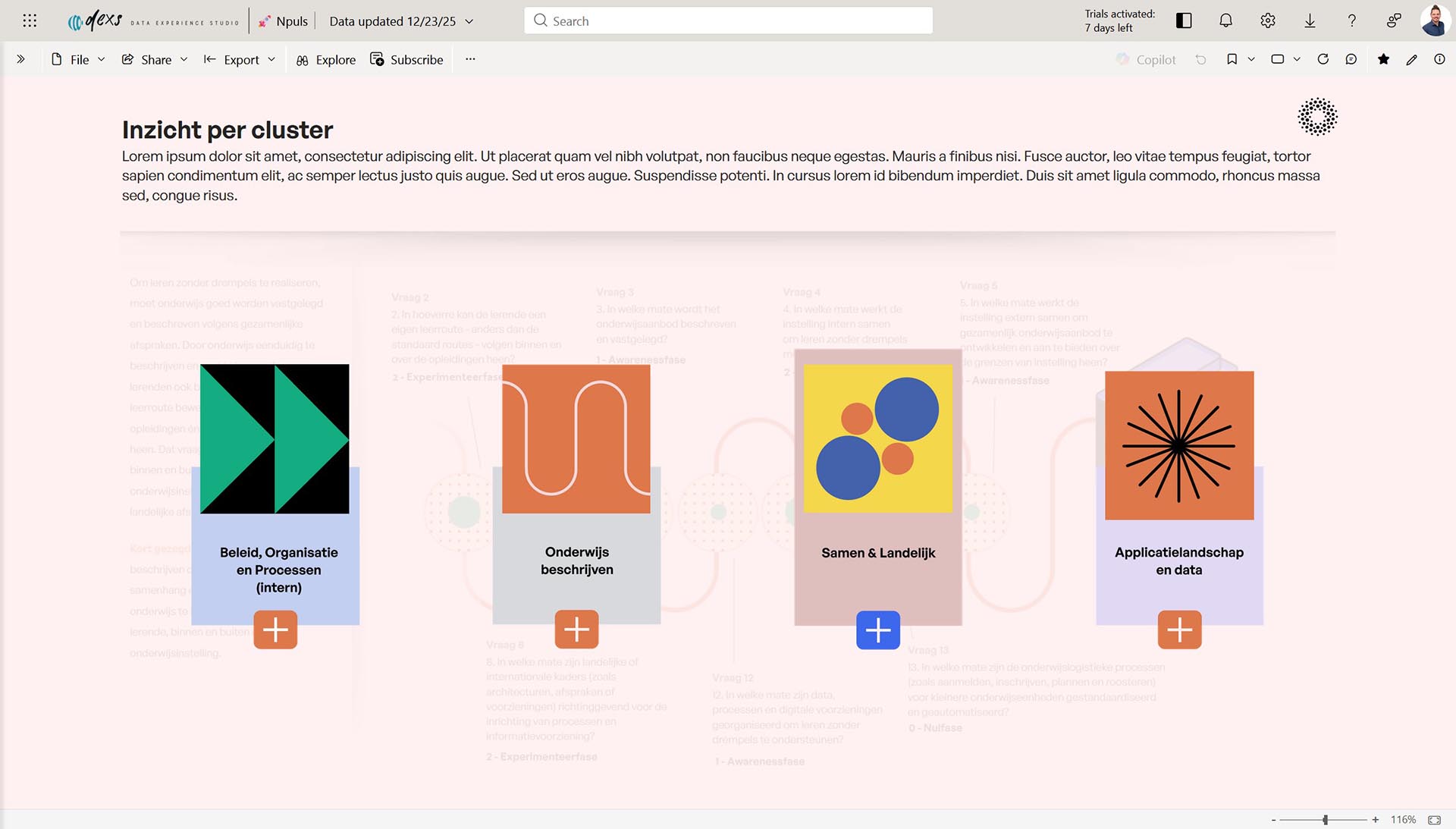Edit the report with the pencil
The height and width of the screenshot is (829, 1456).
tap(1411, 59)
